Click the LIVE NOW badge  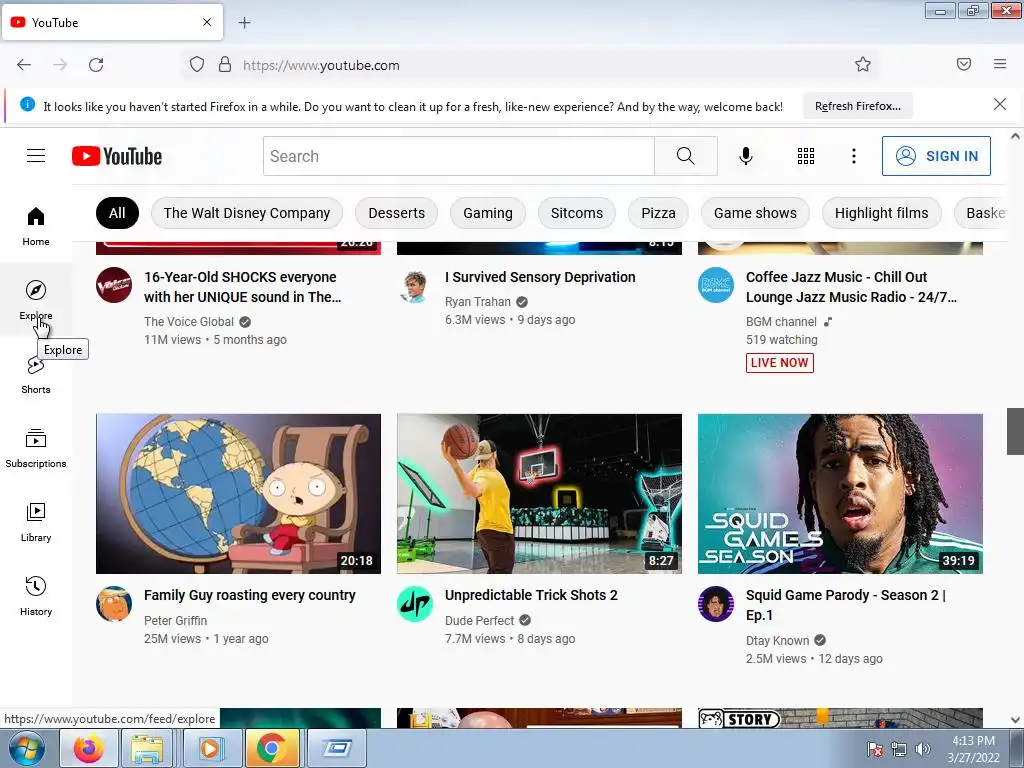(x=780, y=362)
